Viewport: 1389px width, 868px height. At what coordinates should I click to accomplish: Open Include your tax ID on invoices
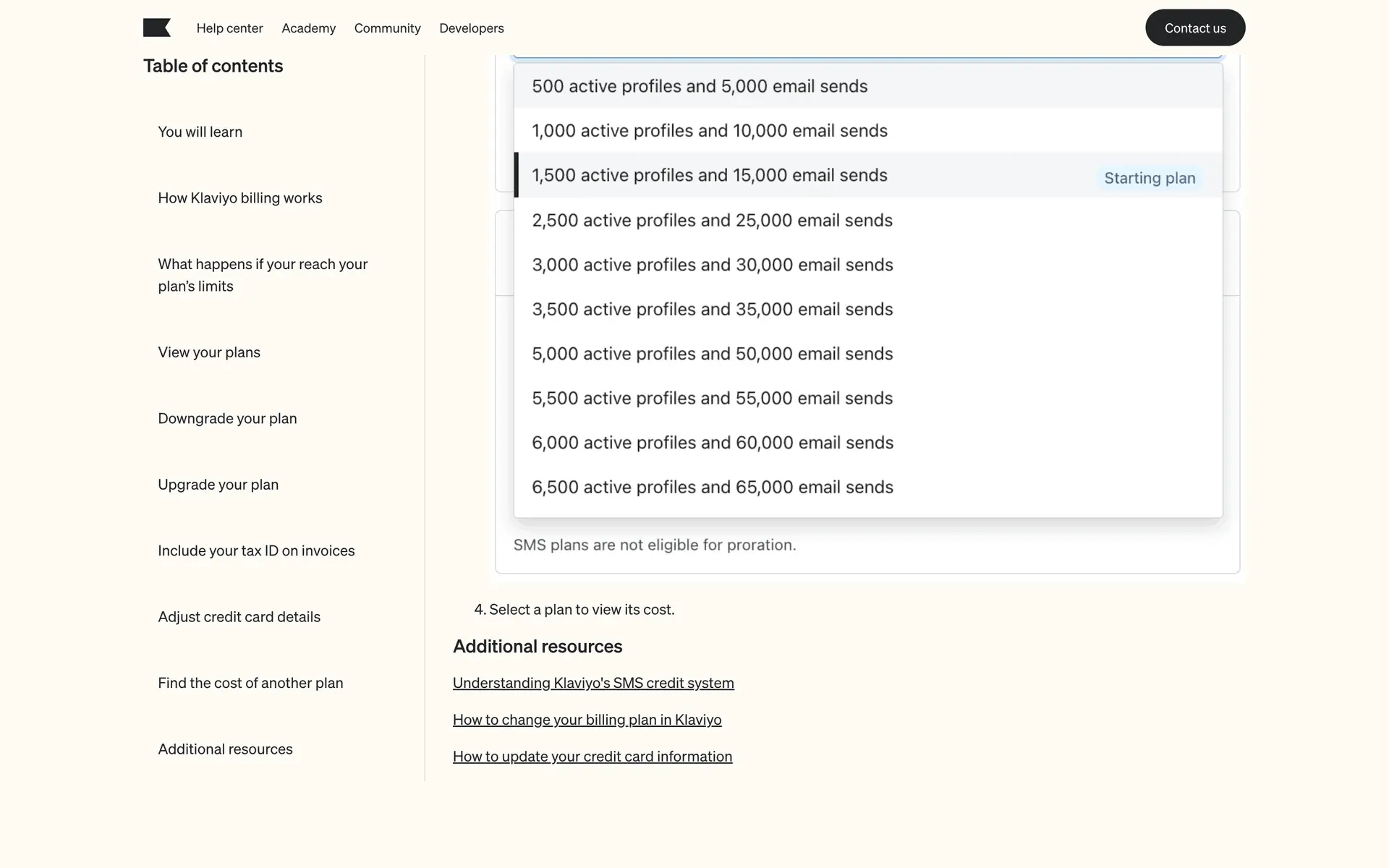click(x=256, y=551)
